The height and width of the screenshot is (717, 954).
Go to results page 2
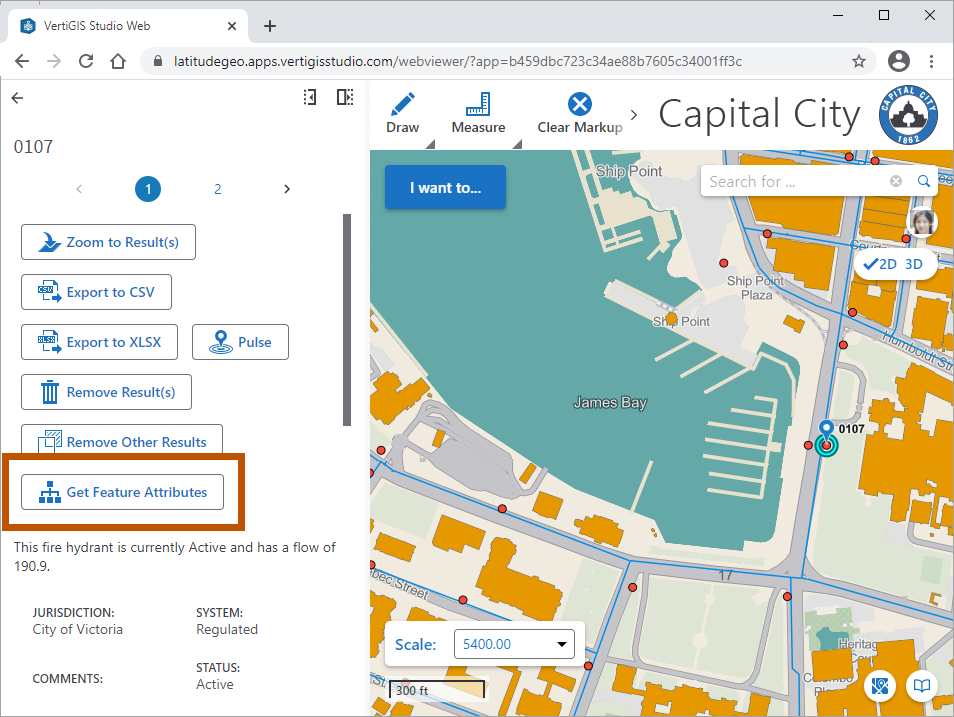[217, 189]
